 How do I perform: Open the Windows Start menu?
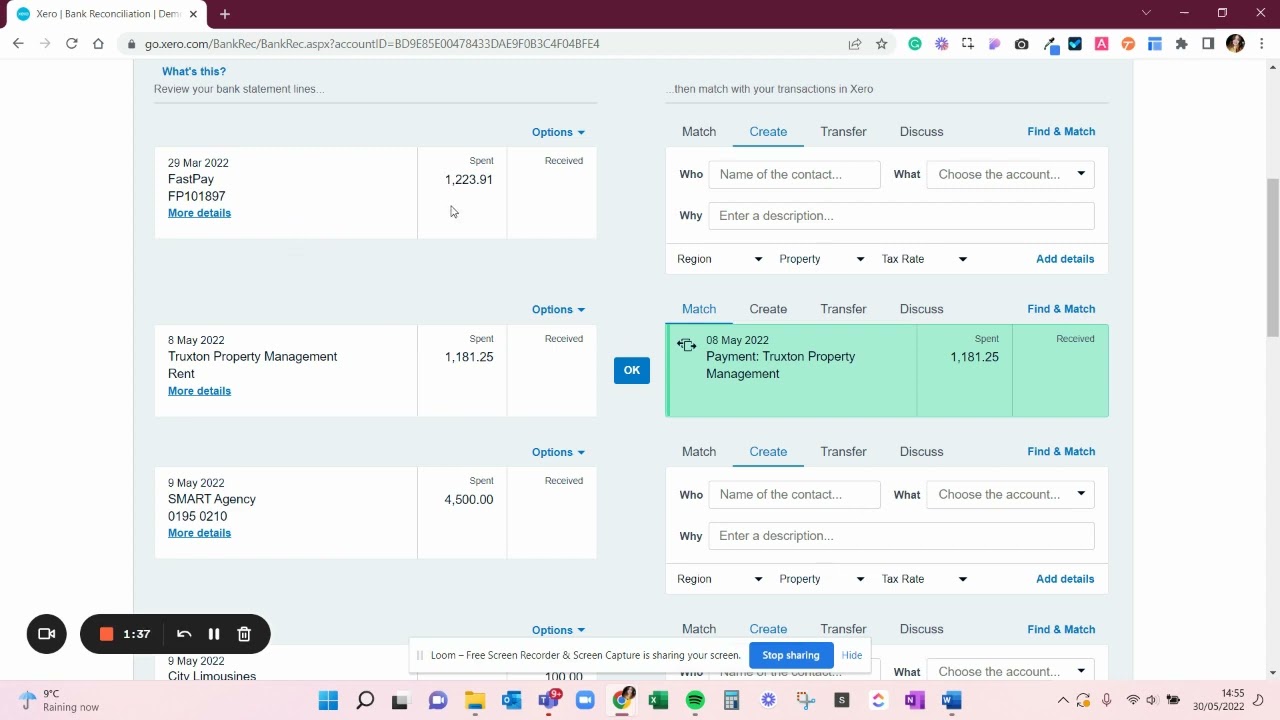coord(328,700)
